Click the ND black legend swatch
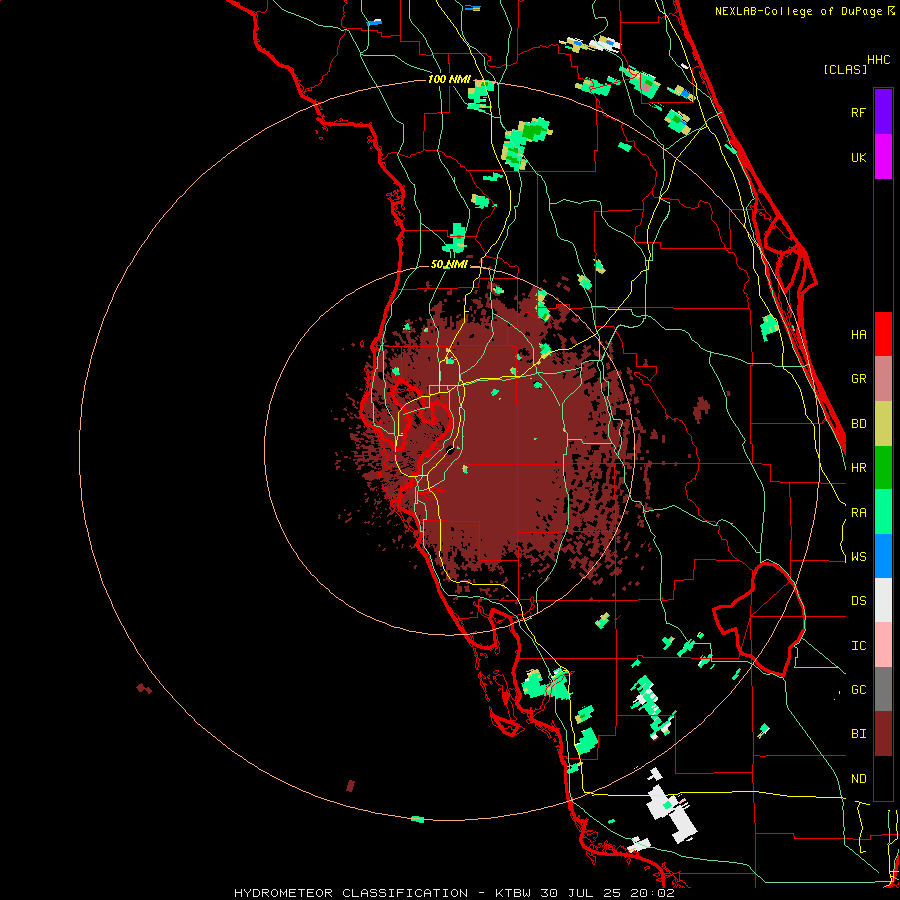Image resolution: width=900 pixels, height=900 pixels. [883, 778]
